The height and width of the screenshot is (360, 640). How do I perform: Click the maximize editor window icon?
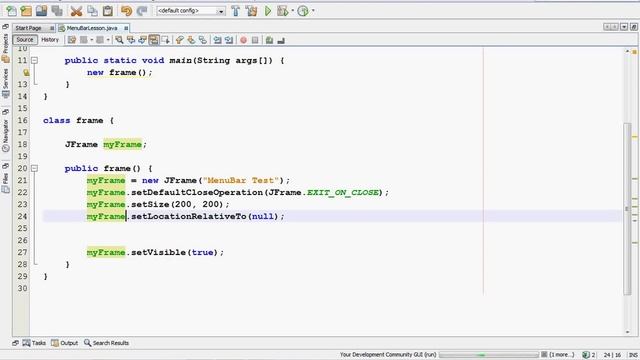(633, 27)
